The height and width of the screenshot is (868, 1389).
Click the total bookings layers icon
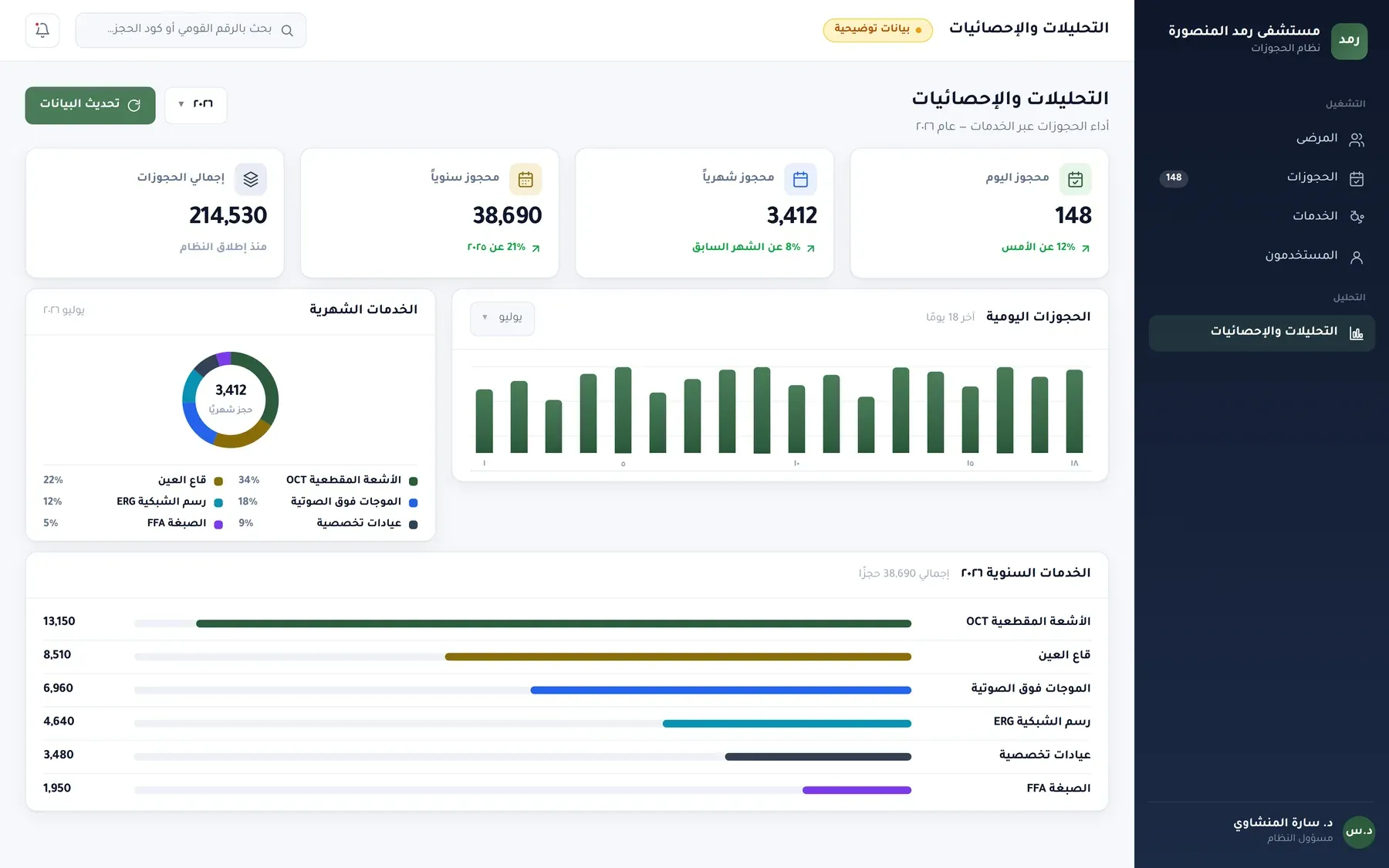[251, 180]
